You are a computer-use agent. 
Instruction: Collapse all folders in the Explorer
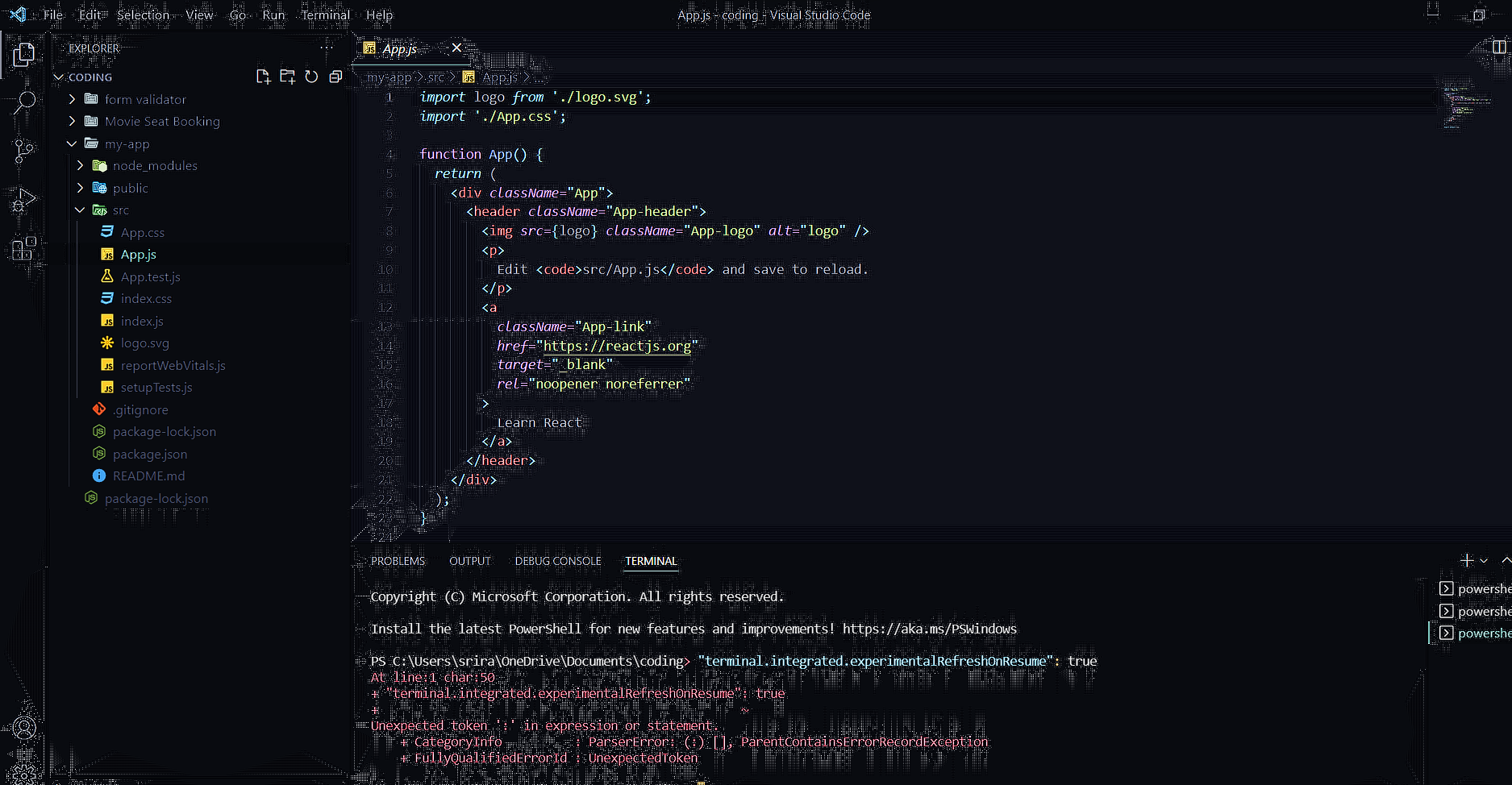click(335, 76)
